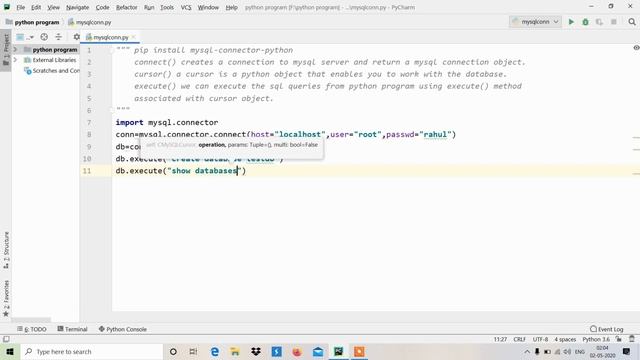Locate current file in project tree icon

[44, 37]
